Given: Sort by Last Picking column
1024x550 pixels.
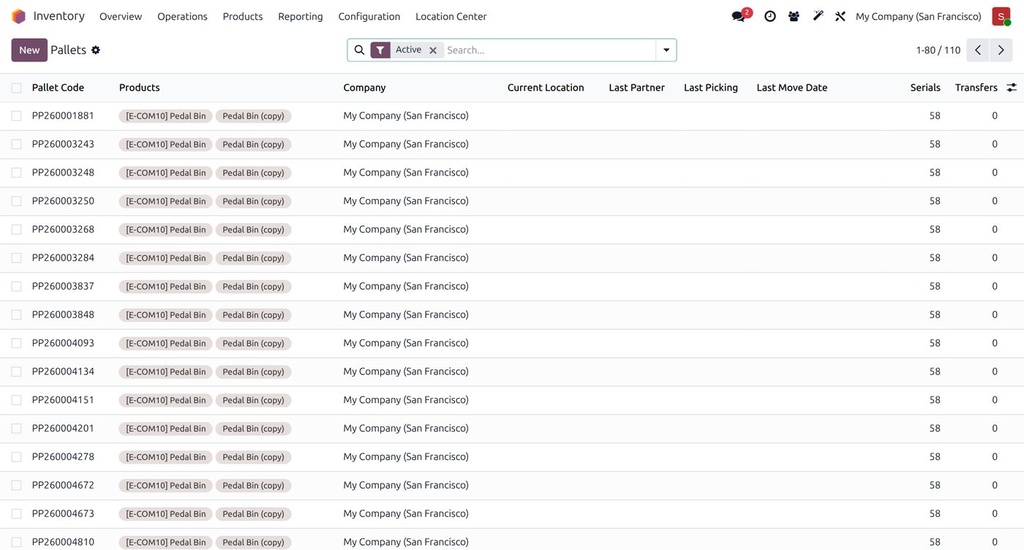Looking at the screenshot, I should [x=711, y=88].
